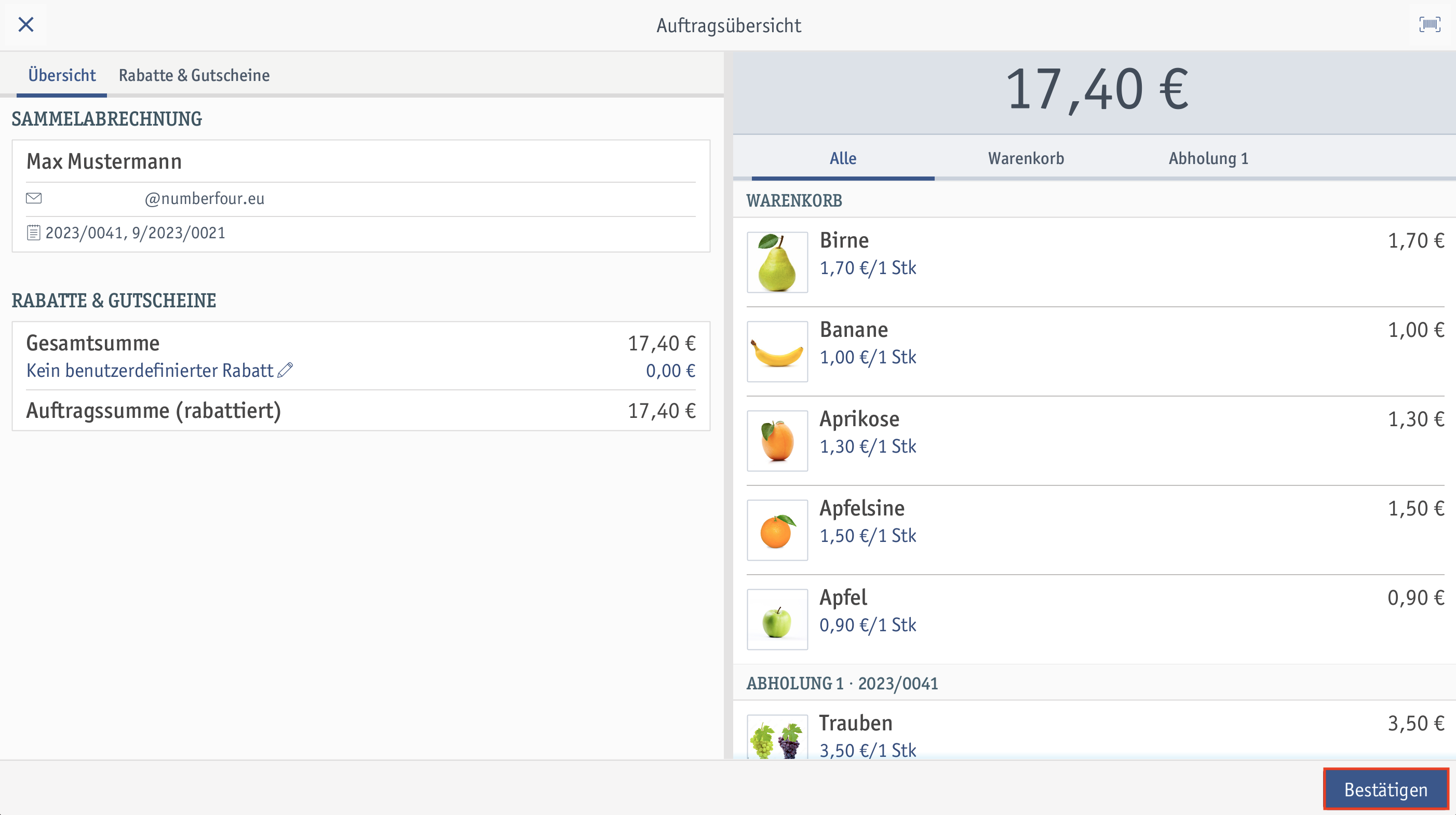Click the Auftragsübersicht title
The image size is (1456, 815).
(728, 25)
